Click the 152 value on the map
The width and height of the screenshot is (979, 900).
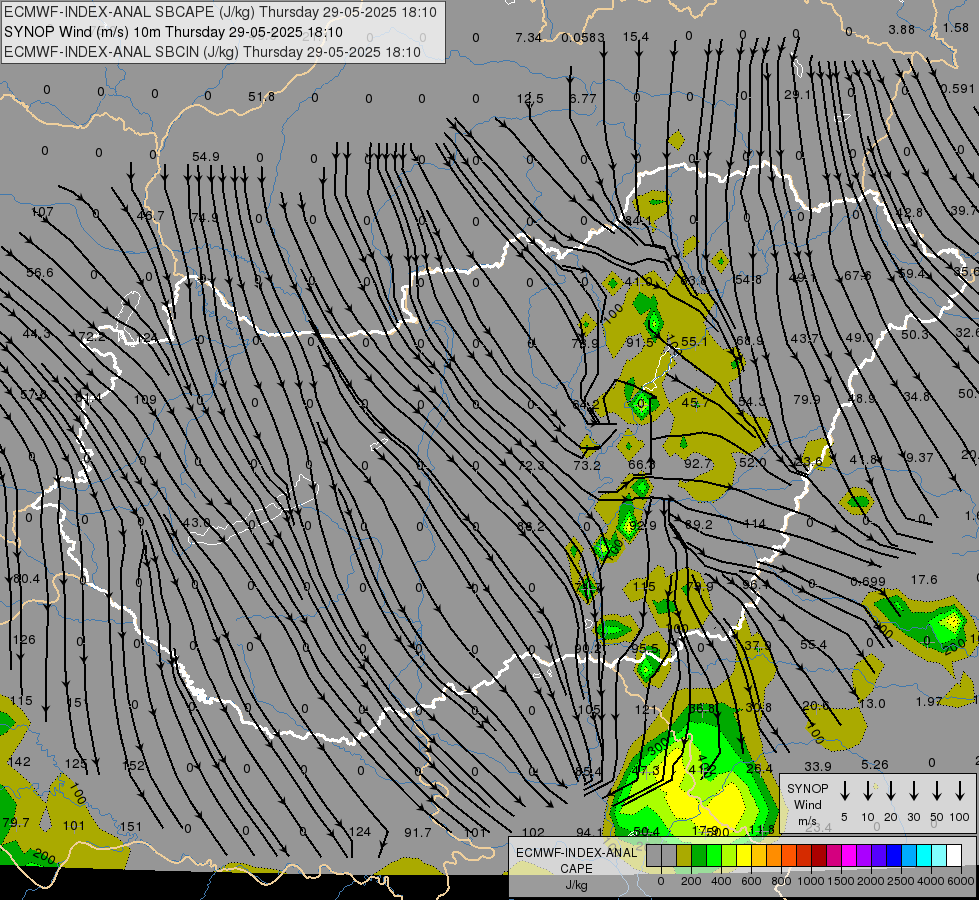click(134, 766)
